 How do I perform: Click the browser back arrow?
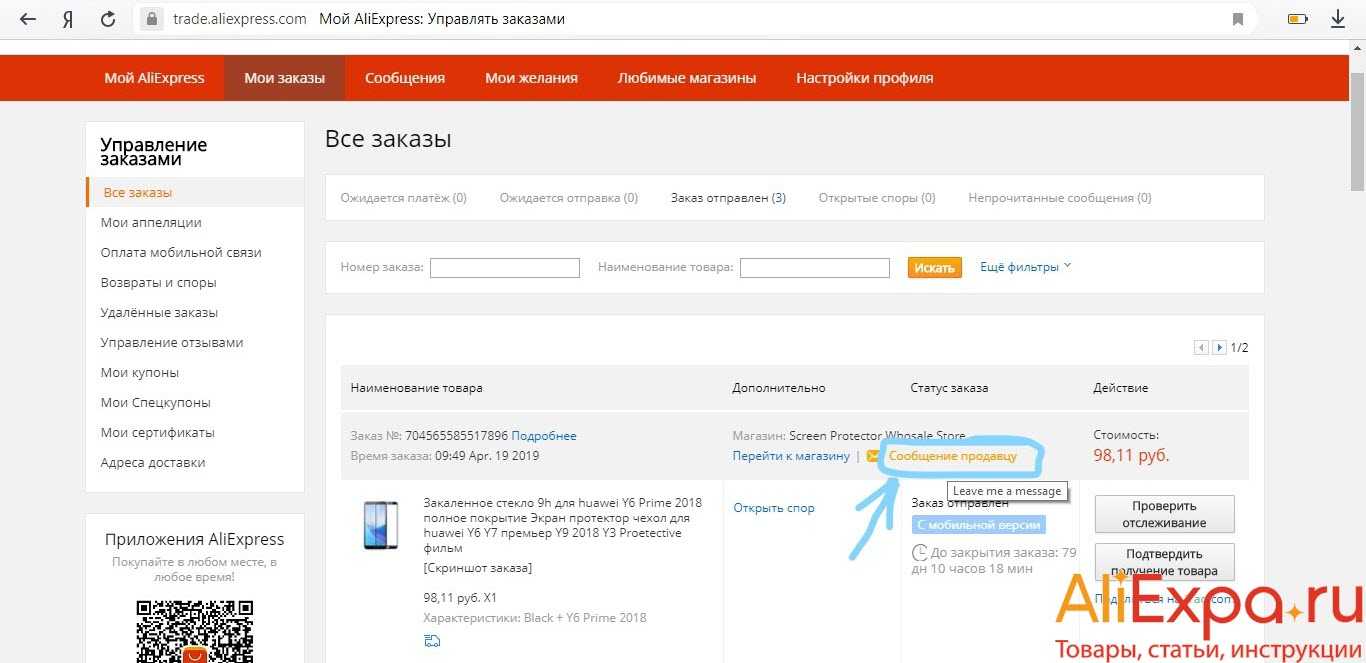[28, 19]
